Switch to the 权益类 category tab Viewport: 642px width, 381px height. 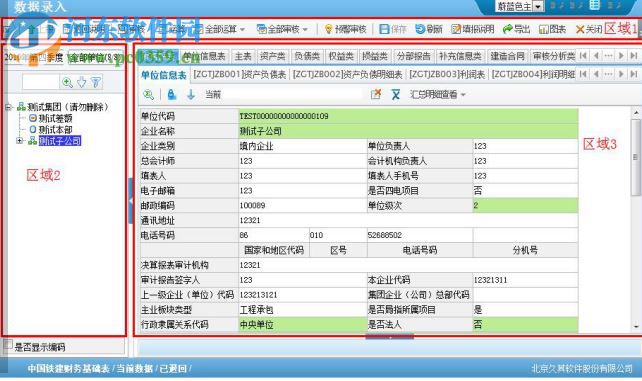(341, 56)
